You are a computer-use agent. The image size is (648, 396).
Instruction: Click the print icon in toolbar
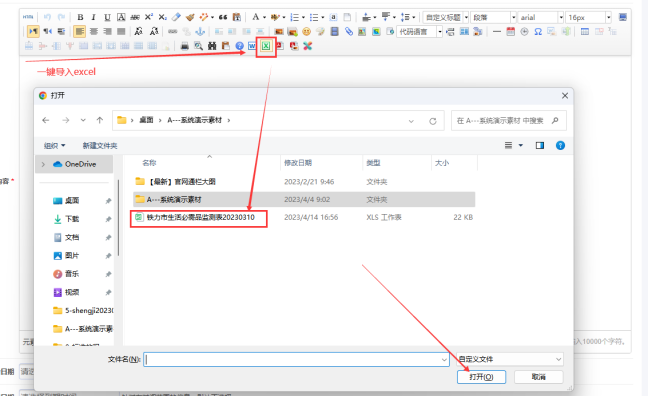tap(185, 46)
